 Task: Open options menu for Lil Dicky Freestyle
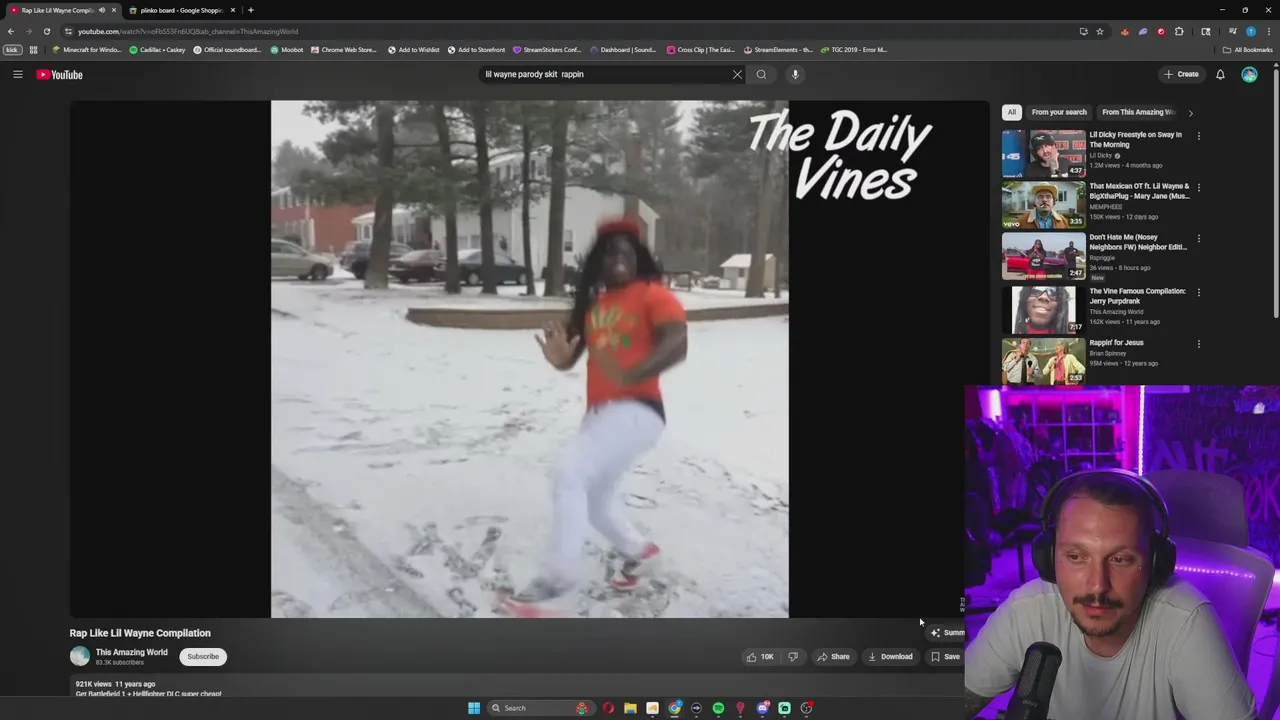(1198, 136)
